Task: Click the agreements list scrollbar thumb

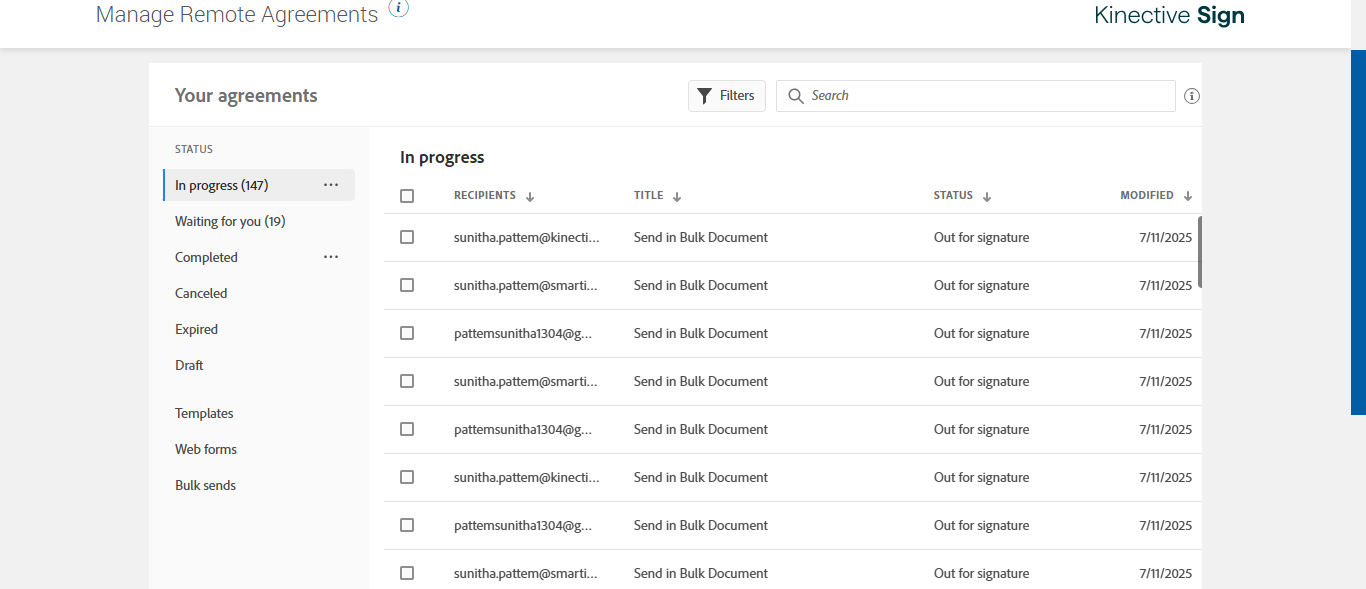Action: click(x=1200, y=251)
